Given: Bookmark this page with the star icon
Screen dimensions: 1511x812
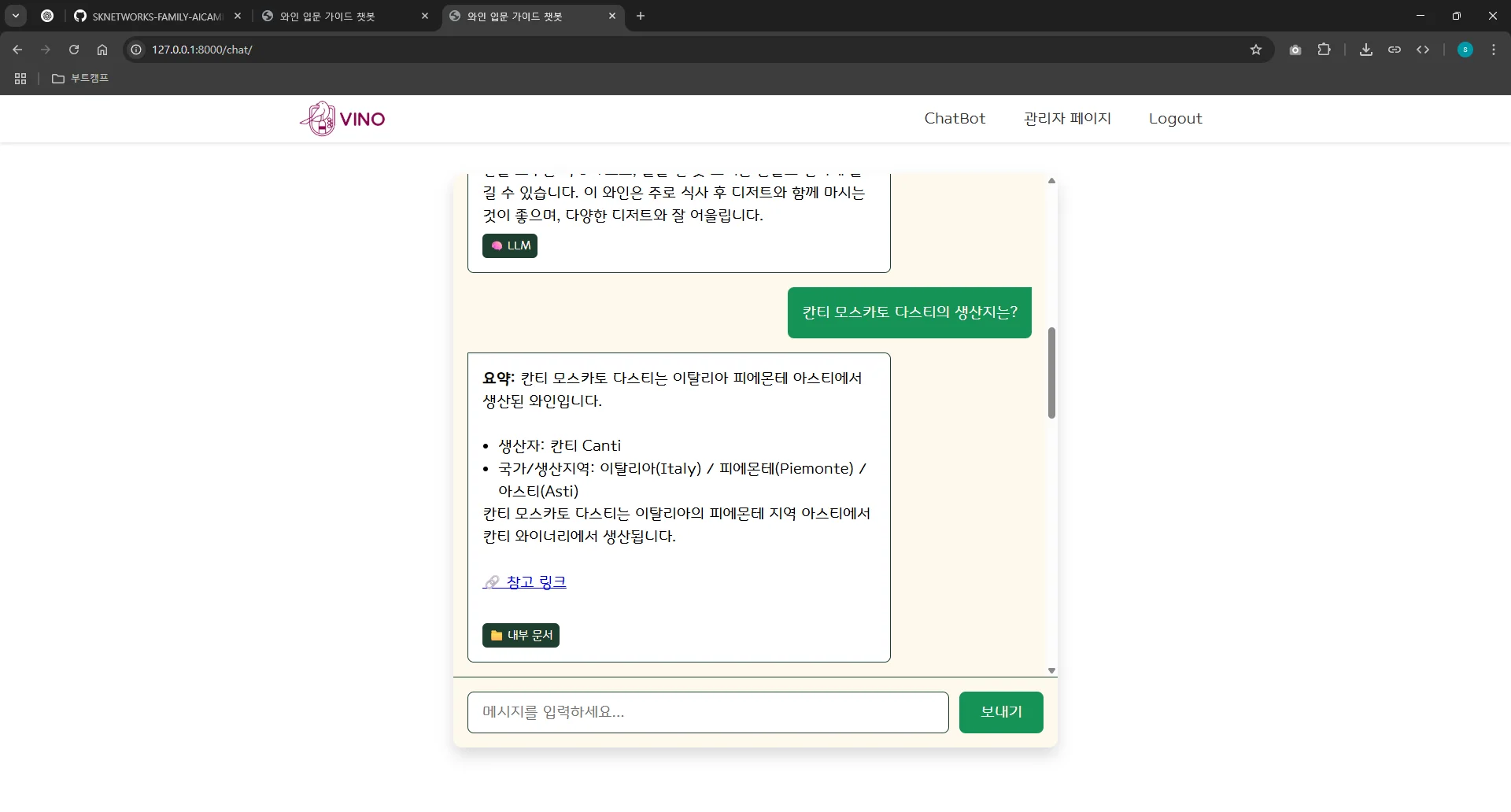Looking at the screenshot, I should tap(1256, 50).
